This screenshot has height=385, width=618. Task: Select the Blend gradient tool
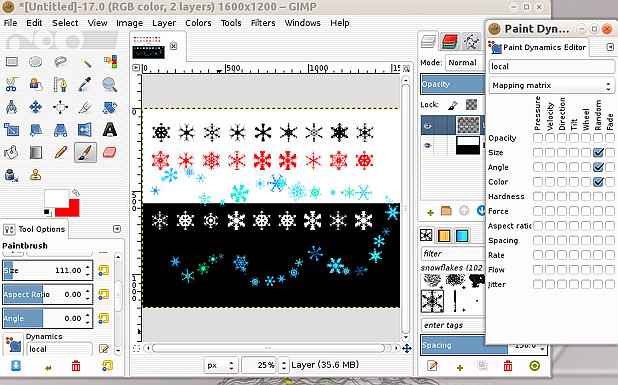tap(35, 153)
